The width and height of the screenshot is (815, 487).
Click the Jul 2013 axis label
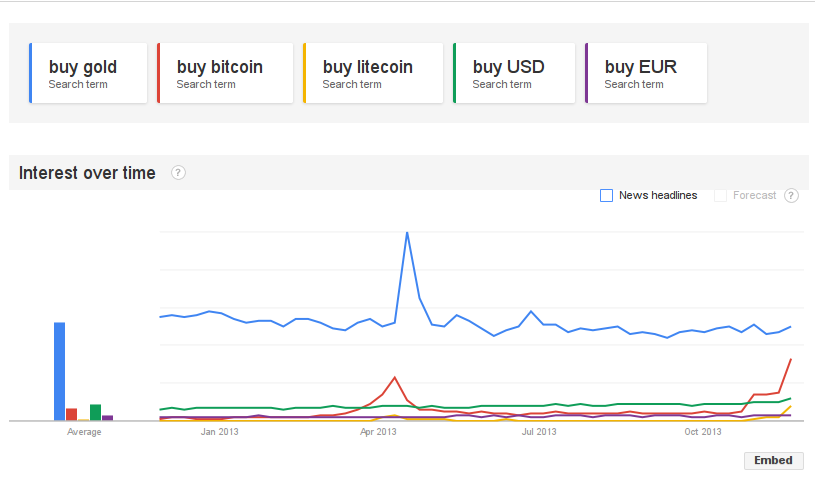(539, 432)
